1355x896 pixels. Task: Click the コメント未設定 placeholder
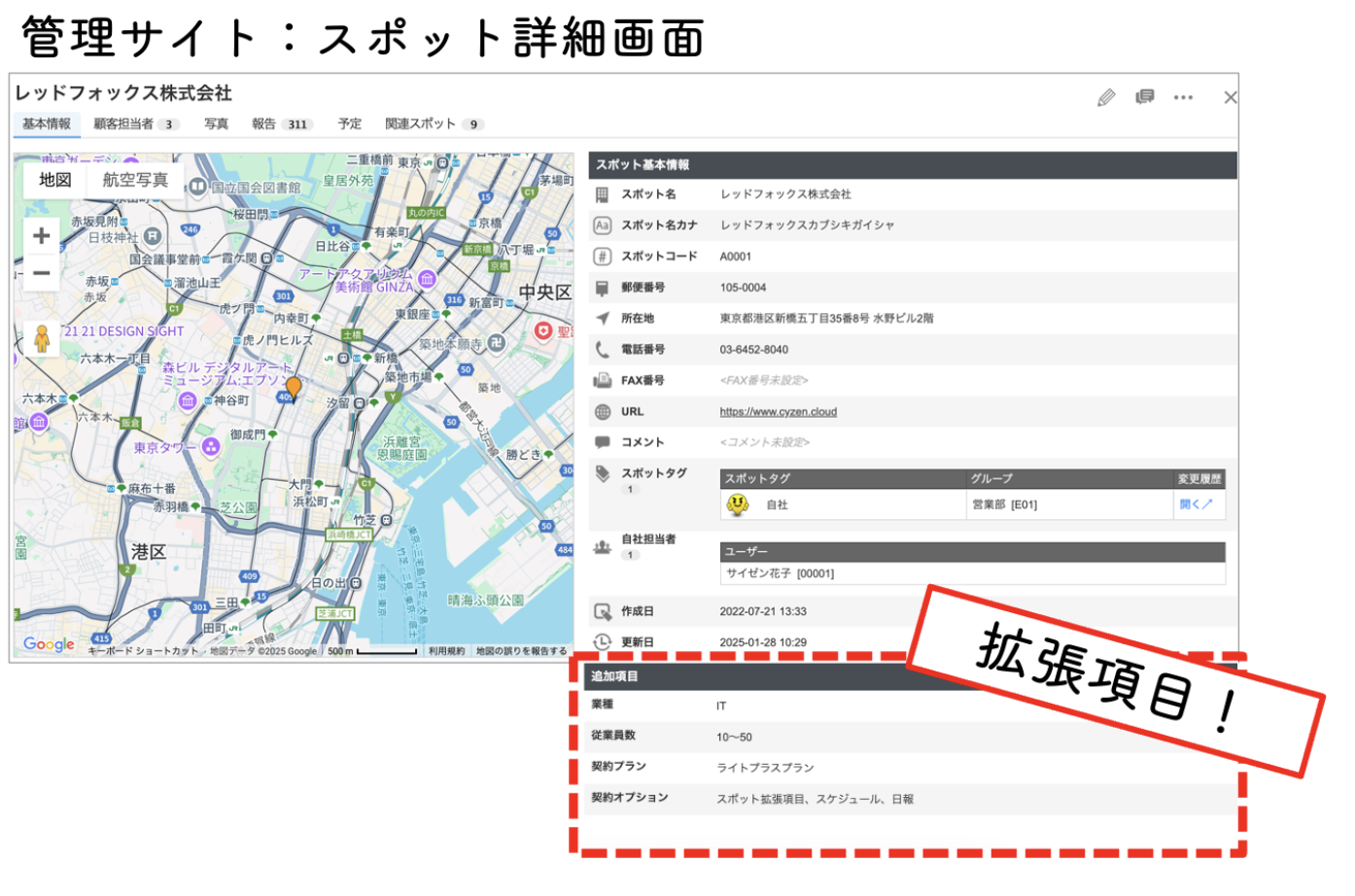pos(765,442)
